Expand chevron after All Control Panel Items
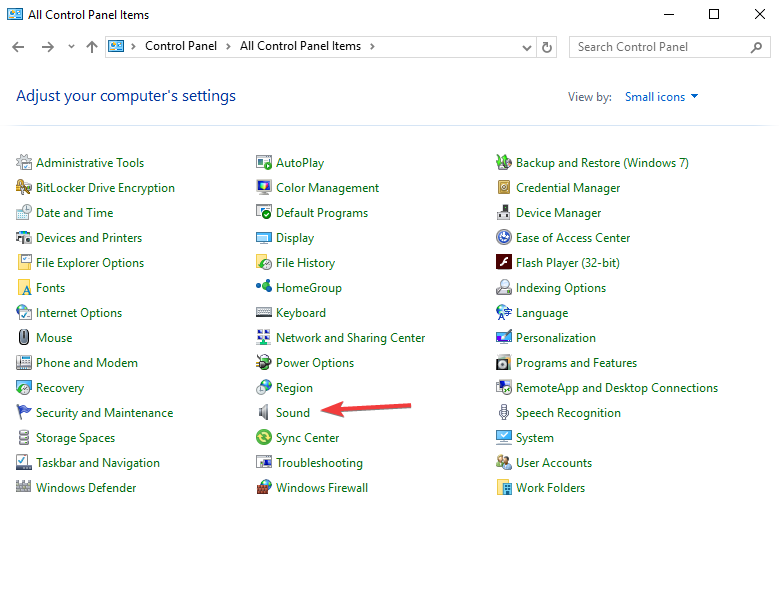 click(x=372, y=46)
